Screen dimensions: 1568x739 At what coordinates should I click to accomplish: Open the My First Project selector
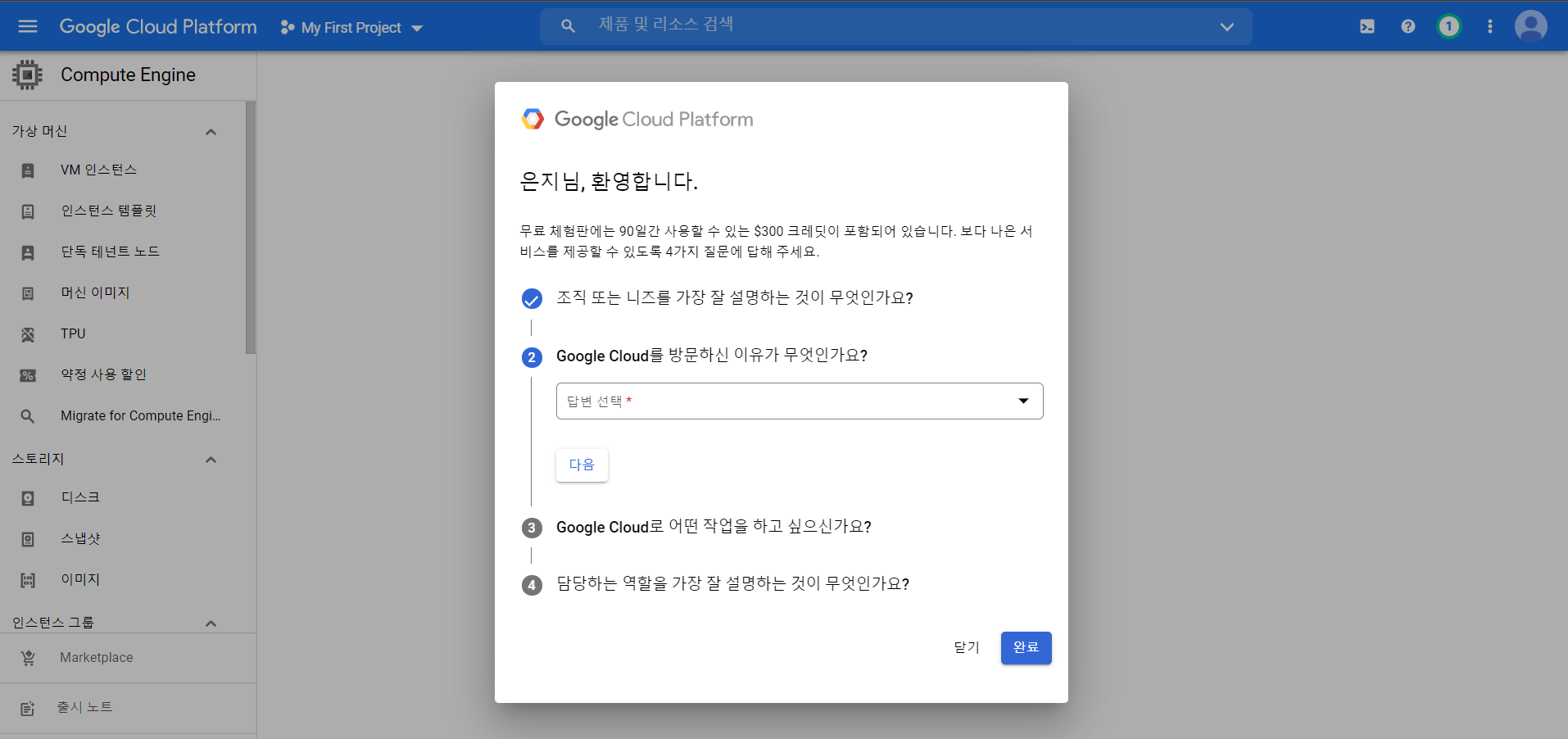pyautogui.click(x=351, y=28)
